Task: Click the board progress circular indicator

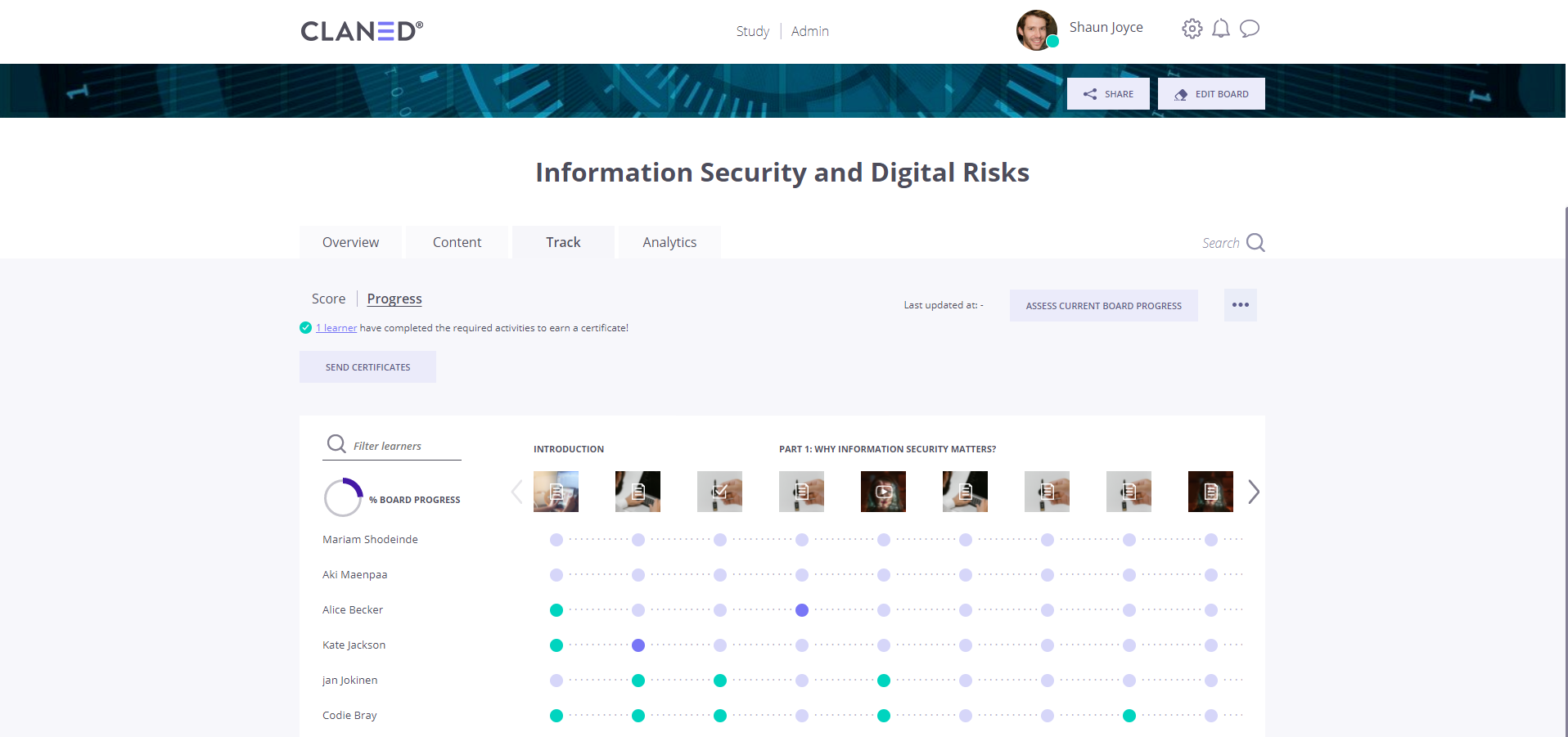Action: point(343,497)
